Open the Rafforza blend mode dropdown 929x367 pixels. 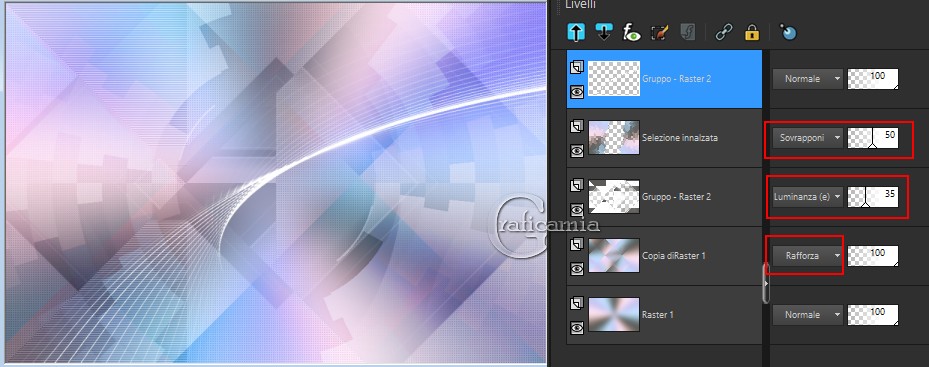coord(808,256)
